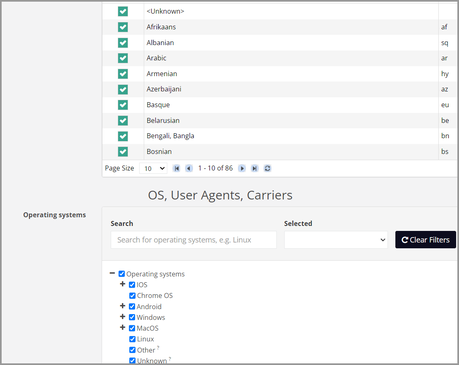Screen dimensions: 459x365
Task: Open the Selected operating systems dropdown
Action: (x=336, y=240)
